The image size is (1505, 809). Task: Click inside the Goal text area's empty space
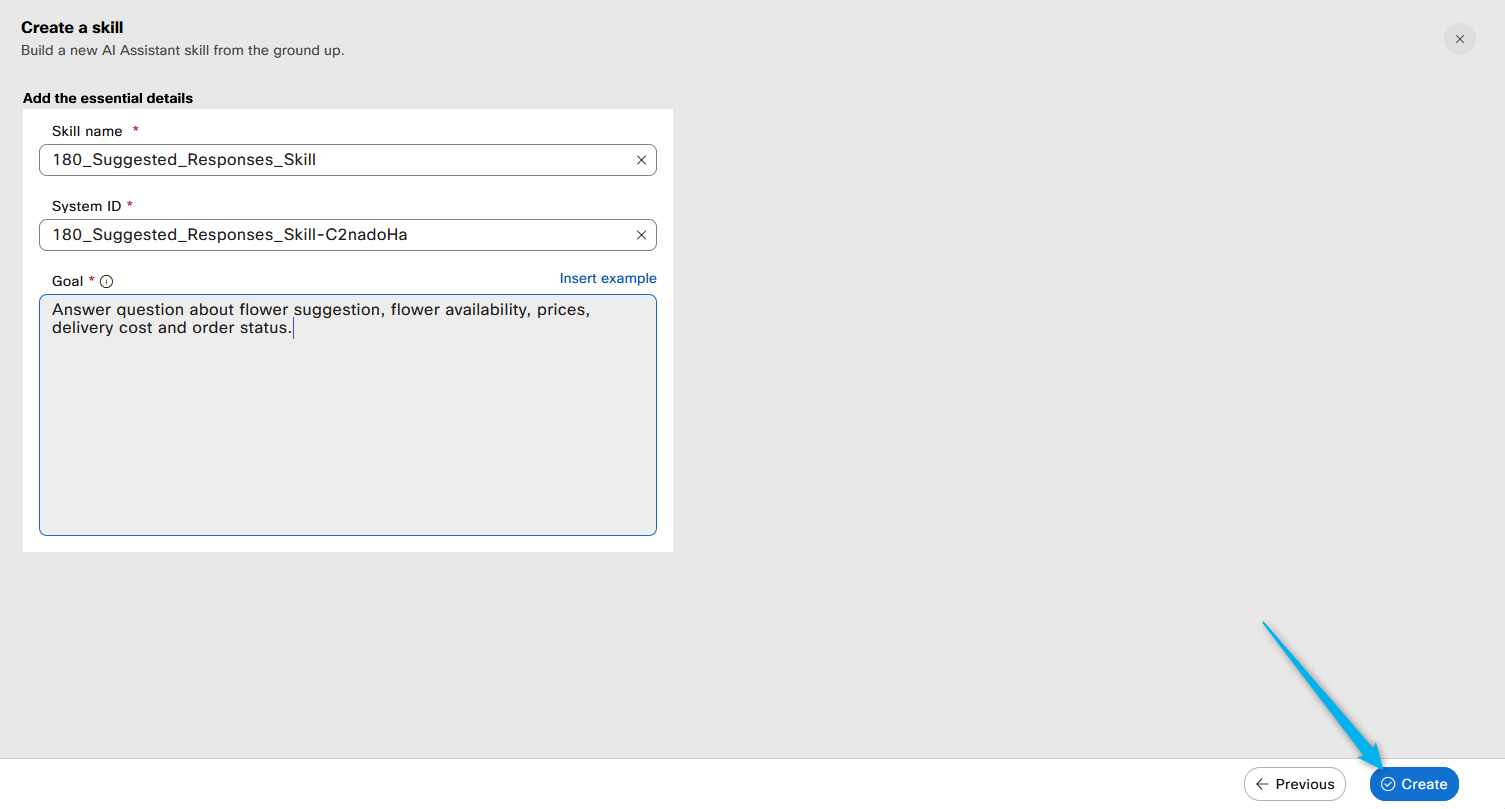347,440
